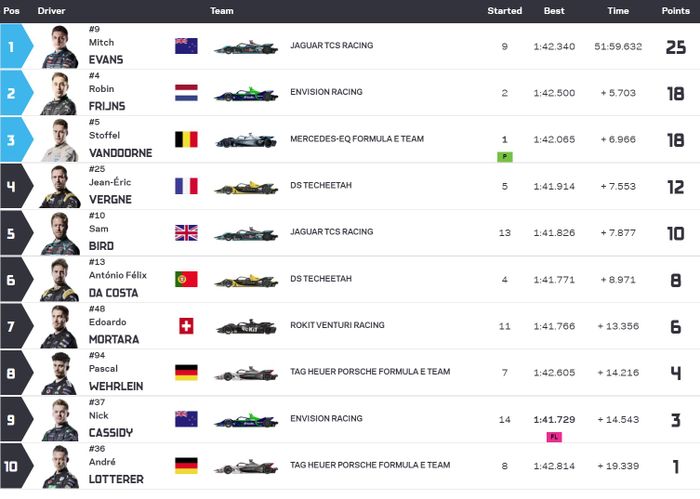Open Sam Bird driver portrait
Screen dimensions: 700x499
(60, 233)
